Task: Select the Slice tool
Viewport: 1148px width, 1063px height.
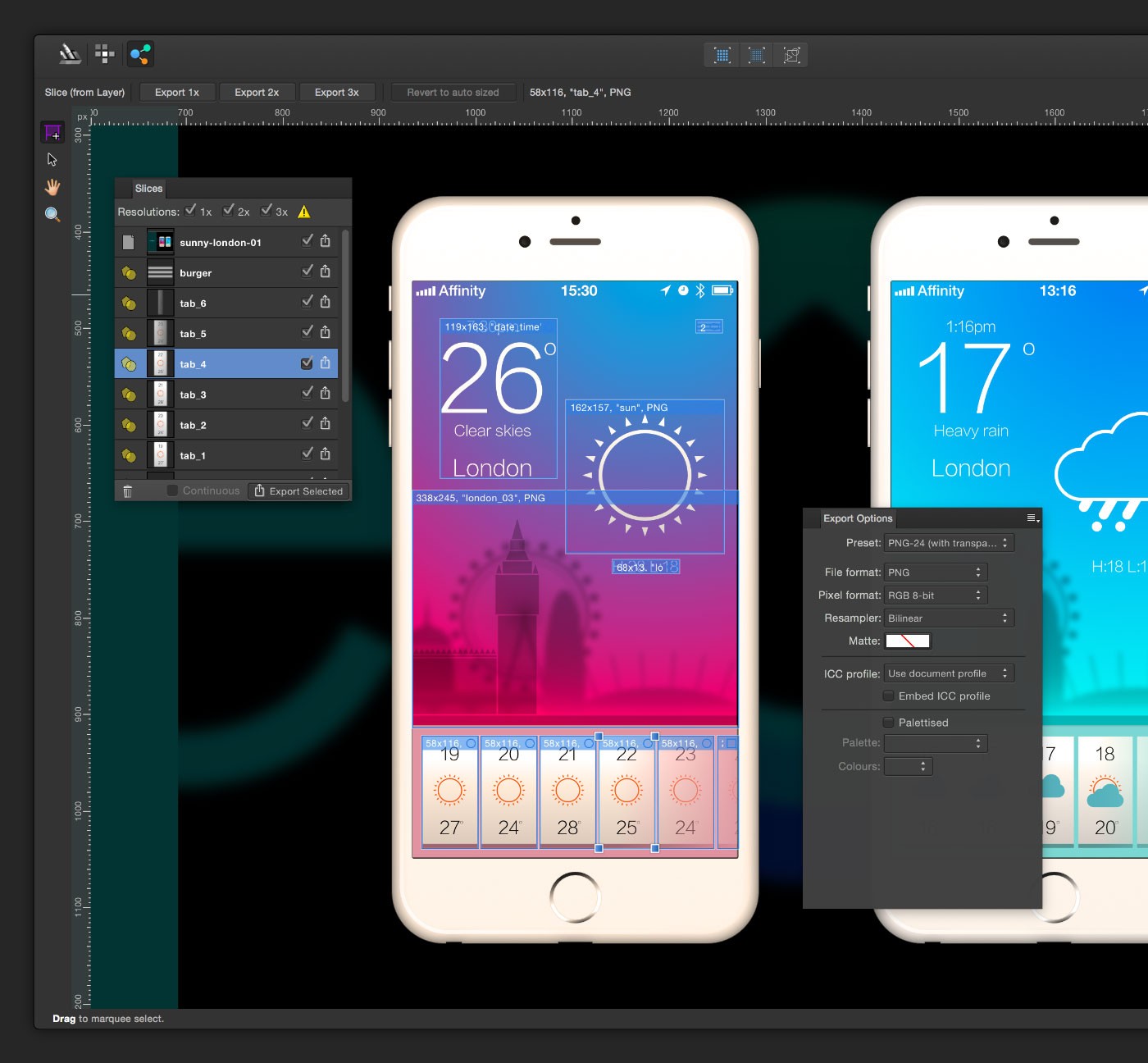Action: pos(52,132)
